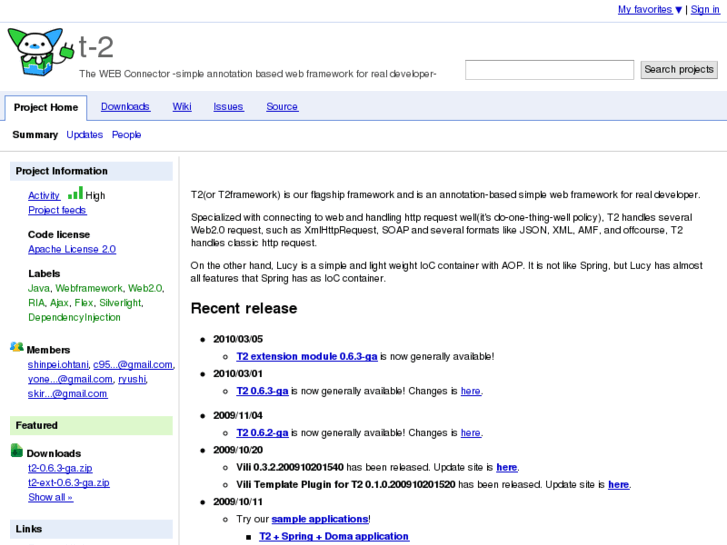Viewport: 727px width, 545px height.
Task: Click the green Downloads box icon
Action: pyautogui.click(x=17, y=450)
